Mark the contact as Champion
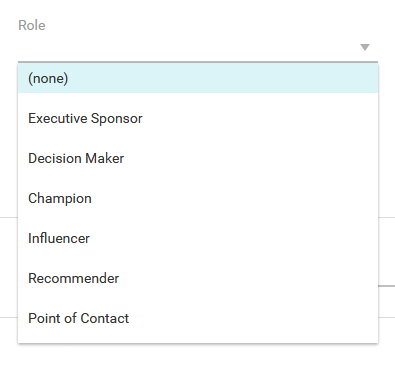395x366 pixels. click(x=198, y=198)
